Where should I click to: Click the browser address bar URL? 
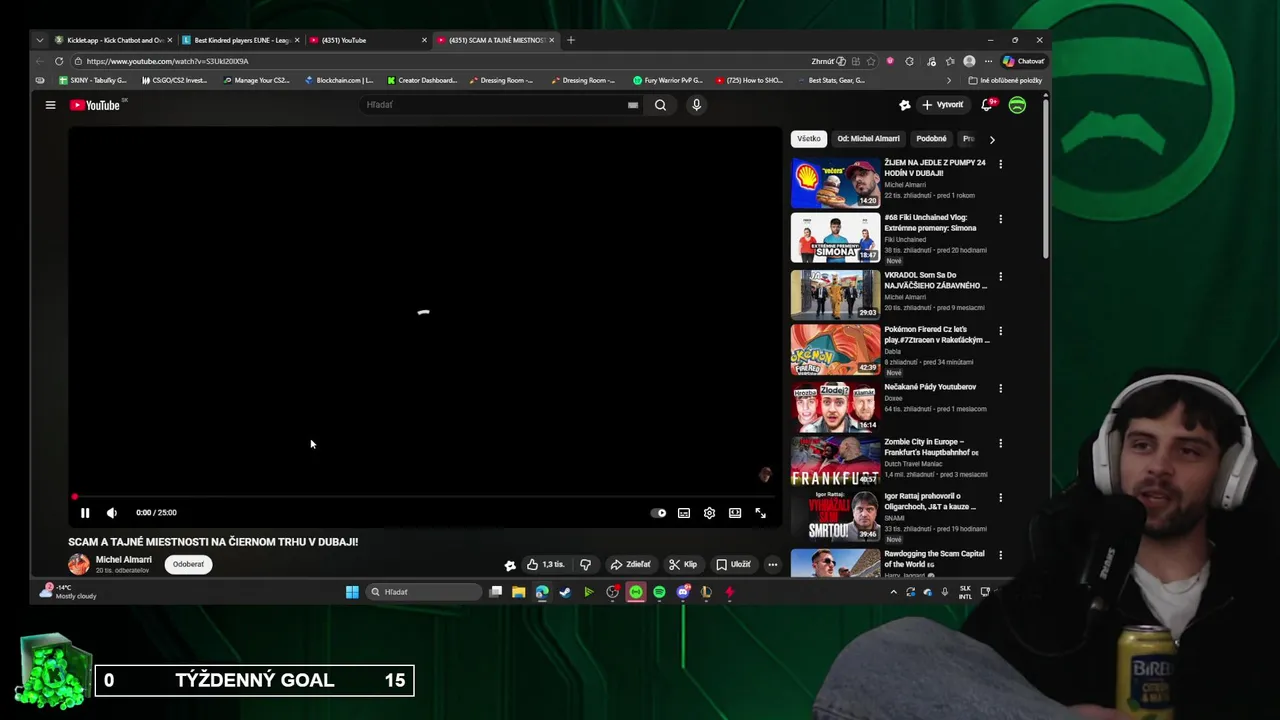coord(168,61)
